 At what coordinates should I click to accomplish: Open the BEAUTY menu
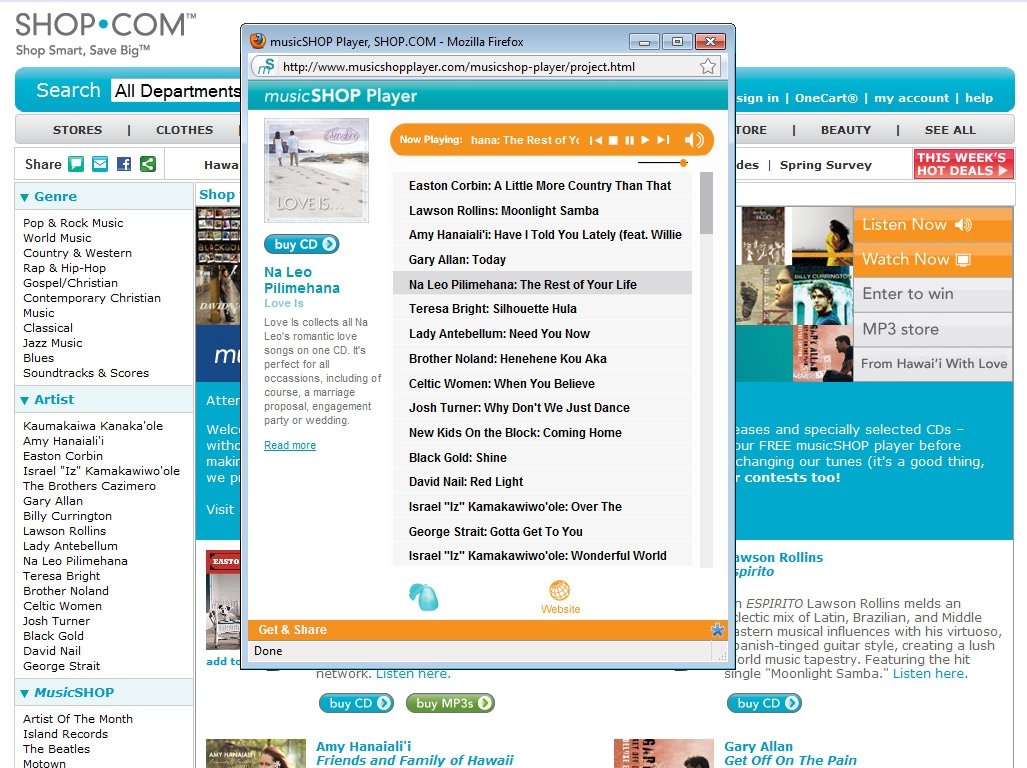[x=846, y=130]
